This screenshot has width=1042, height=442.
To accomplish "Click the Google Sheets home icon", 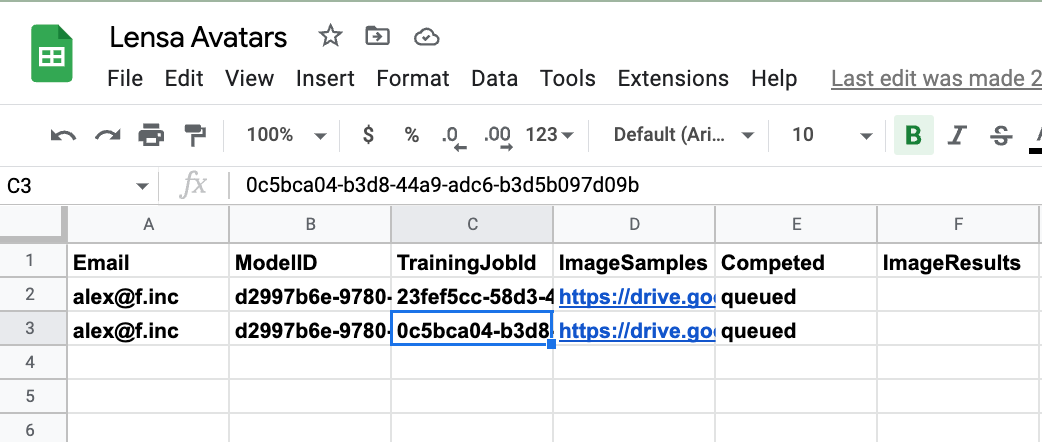I will (x=47, y=57).
